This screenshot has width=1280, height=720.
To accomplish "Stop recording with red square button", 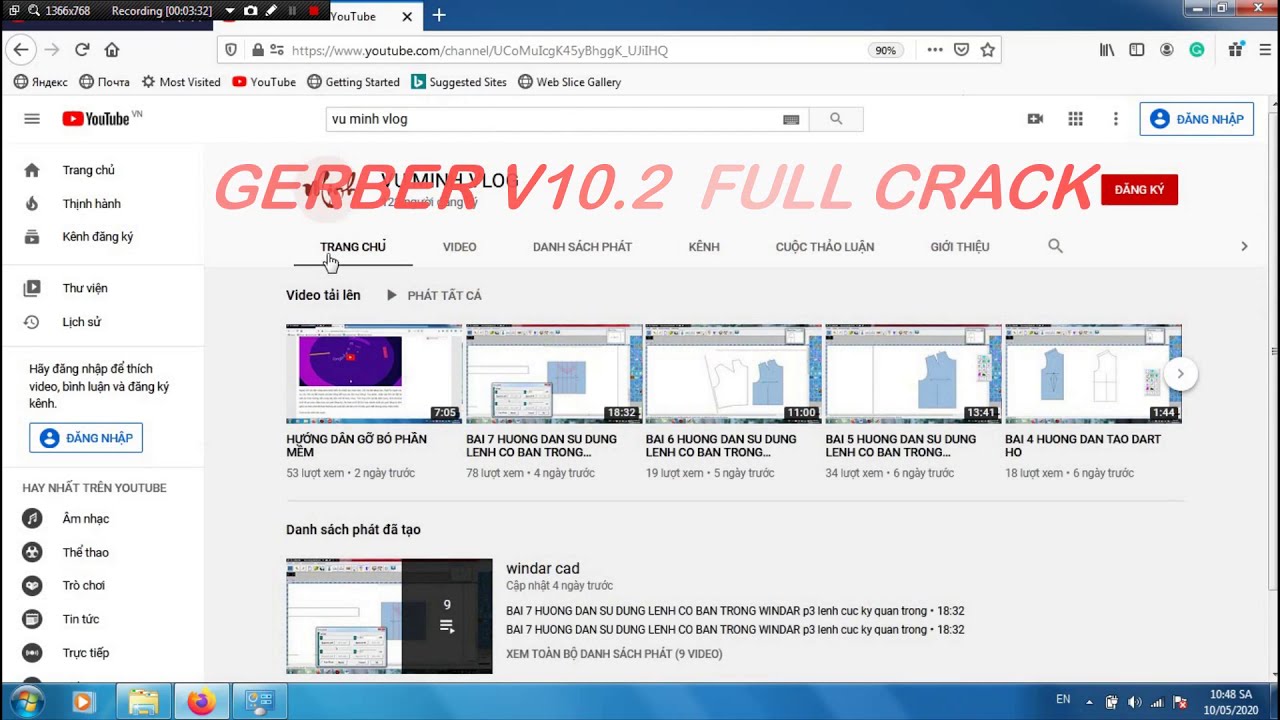I will (313, 11).
